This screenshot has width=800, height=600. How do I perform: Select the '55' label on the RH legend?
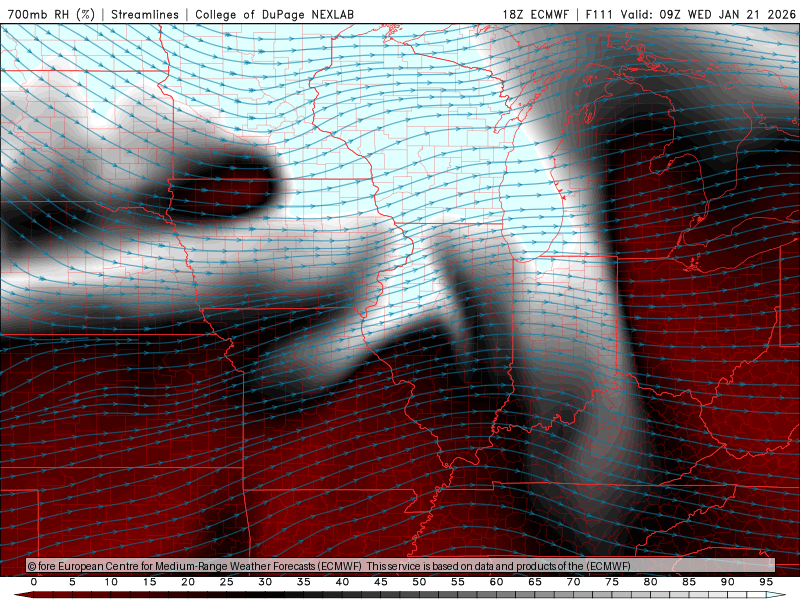click(458, 582)
